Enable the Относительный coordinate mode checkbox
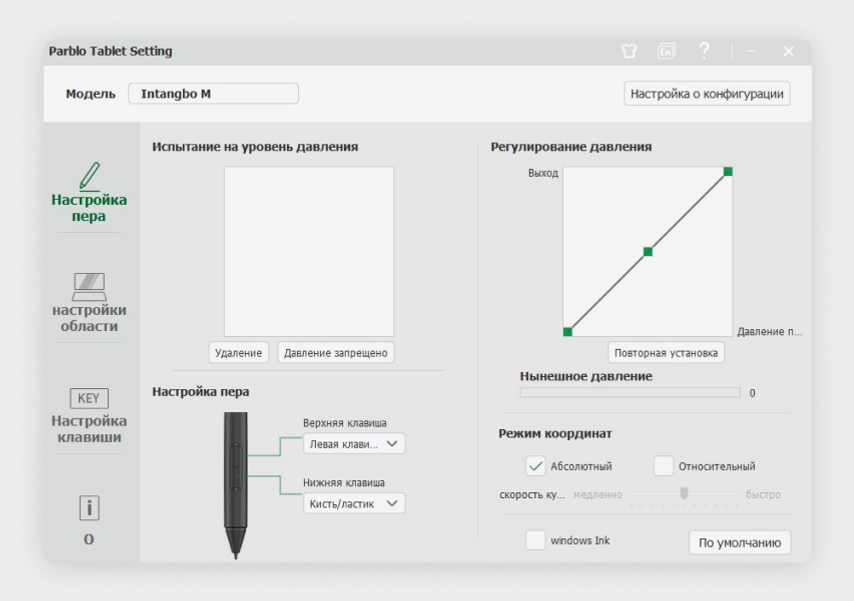Screen dimensions: 854x601 pyautogui.click(x=663, y=466)
